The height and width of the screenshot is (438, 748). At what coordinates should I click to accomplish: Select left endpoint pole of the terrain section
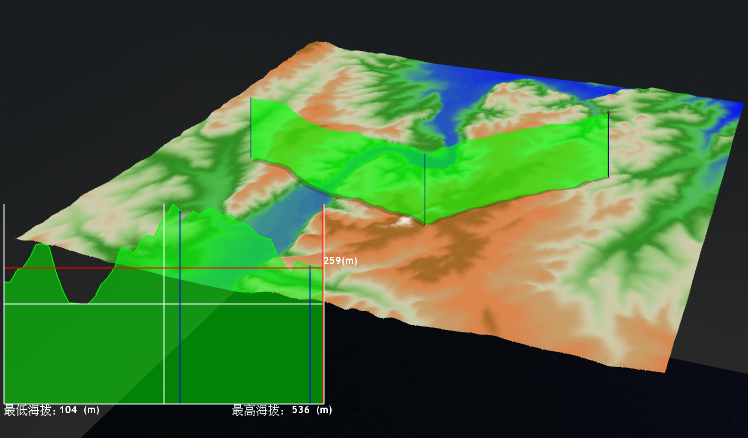coord(250,128)
